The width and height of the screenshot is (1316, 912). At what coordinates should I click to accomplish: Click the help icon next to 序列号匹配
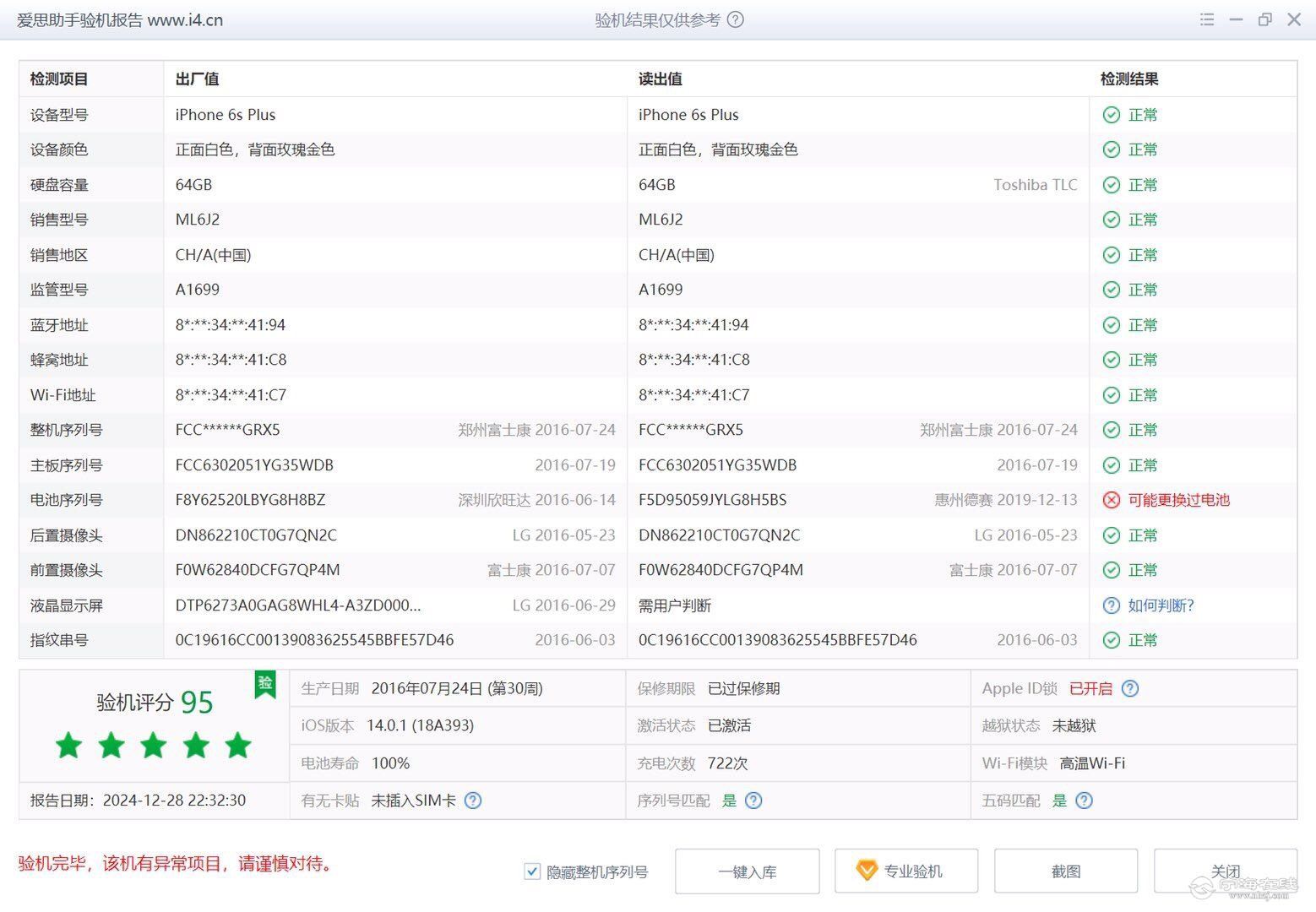pos(753,801)
